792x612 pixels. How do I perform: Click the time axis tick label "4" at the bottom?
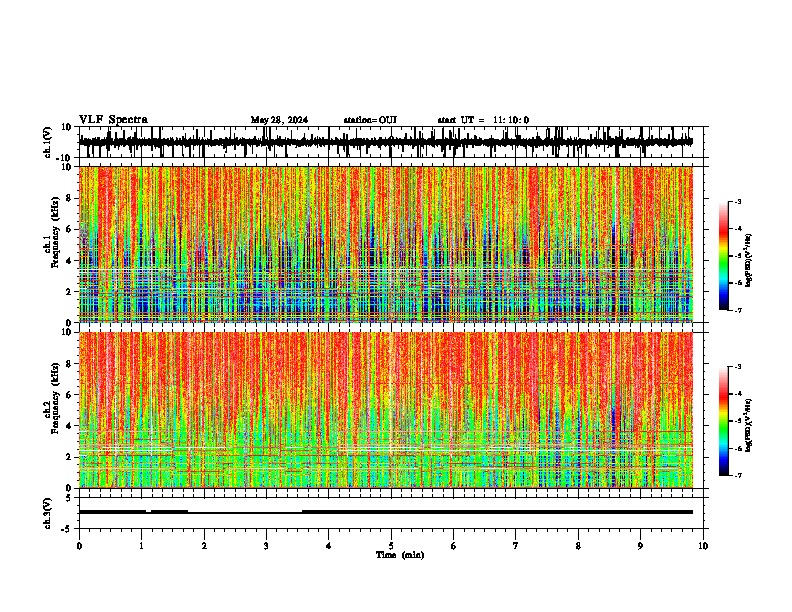329,546
